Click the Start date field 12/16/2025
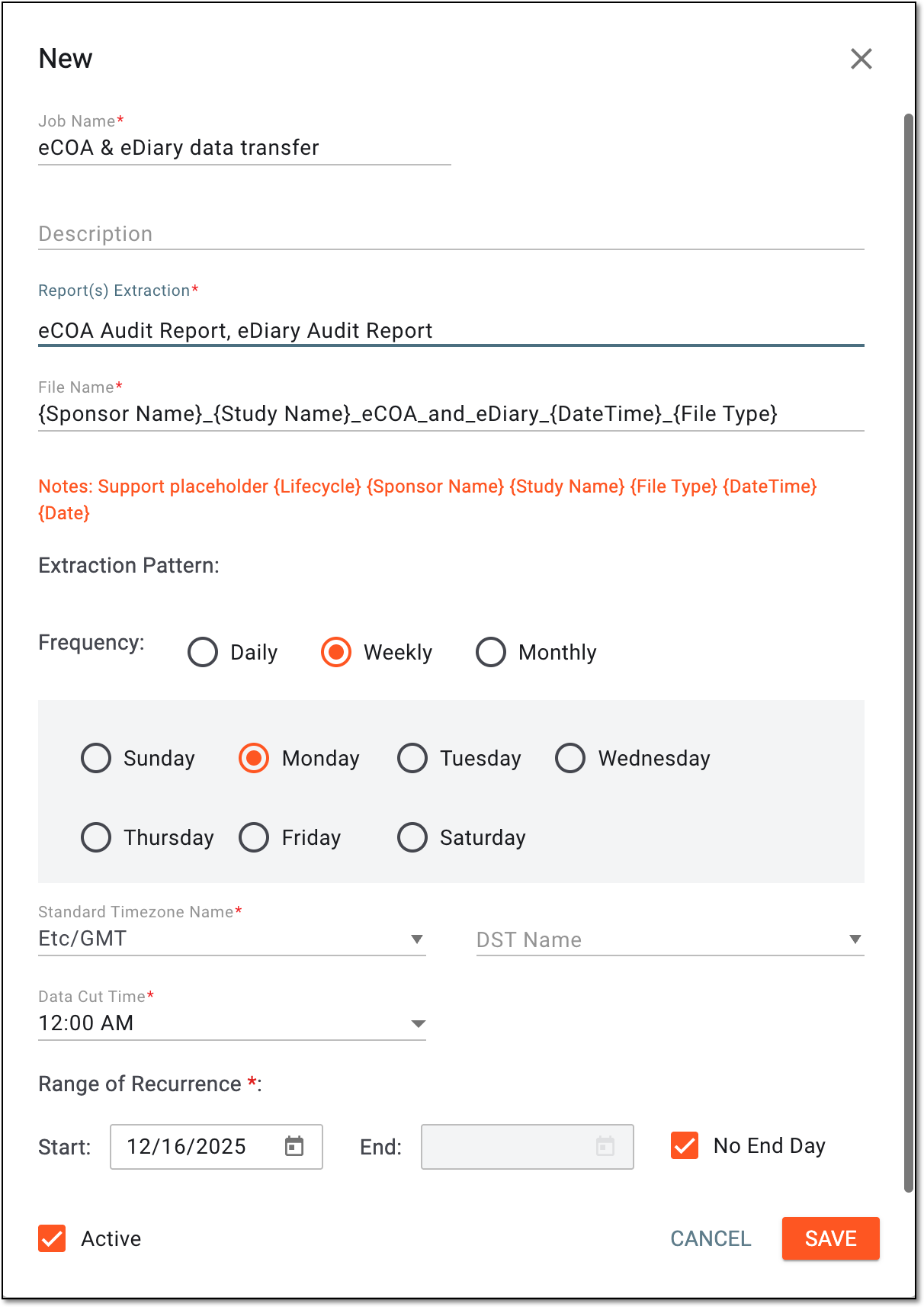The image size is (924, 1307). (217, 1146)
